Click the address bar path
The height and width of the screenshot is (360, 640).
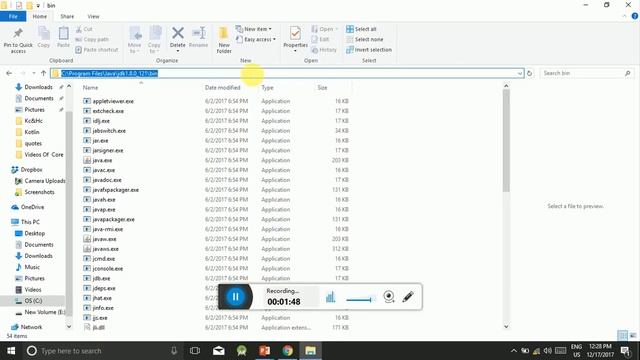(109, 73)
